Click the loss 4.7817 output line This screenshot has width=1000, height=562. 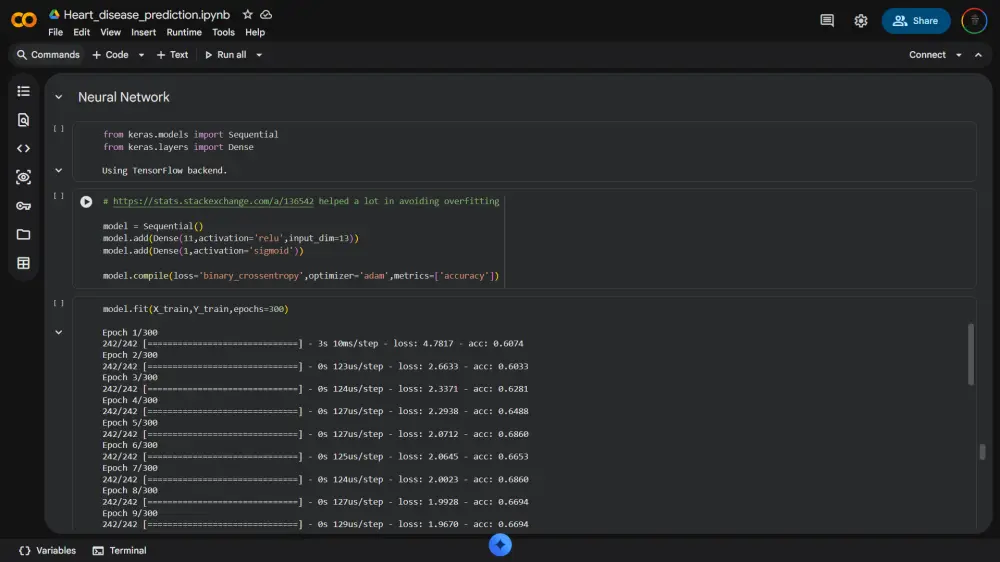[312, 343]
